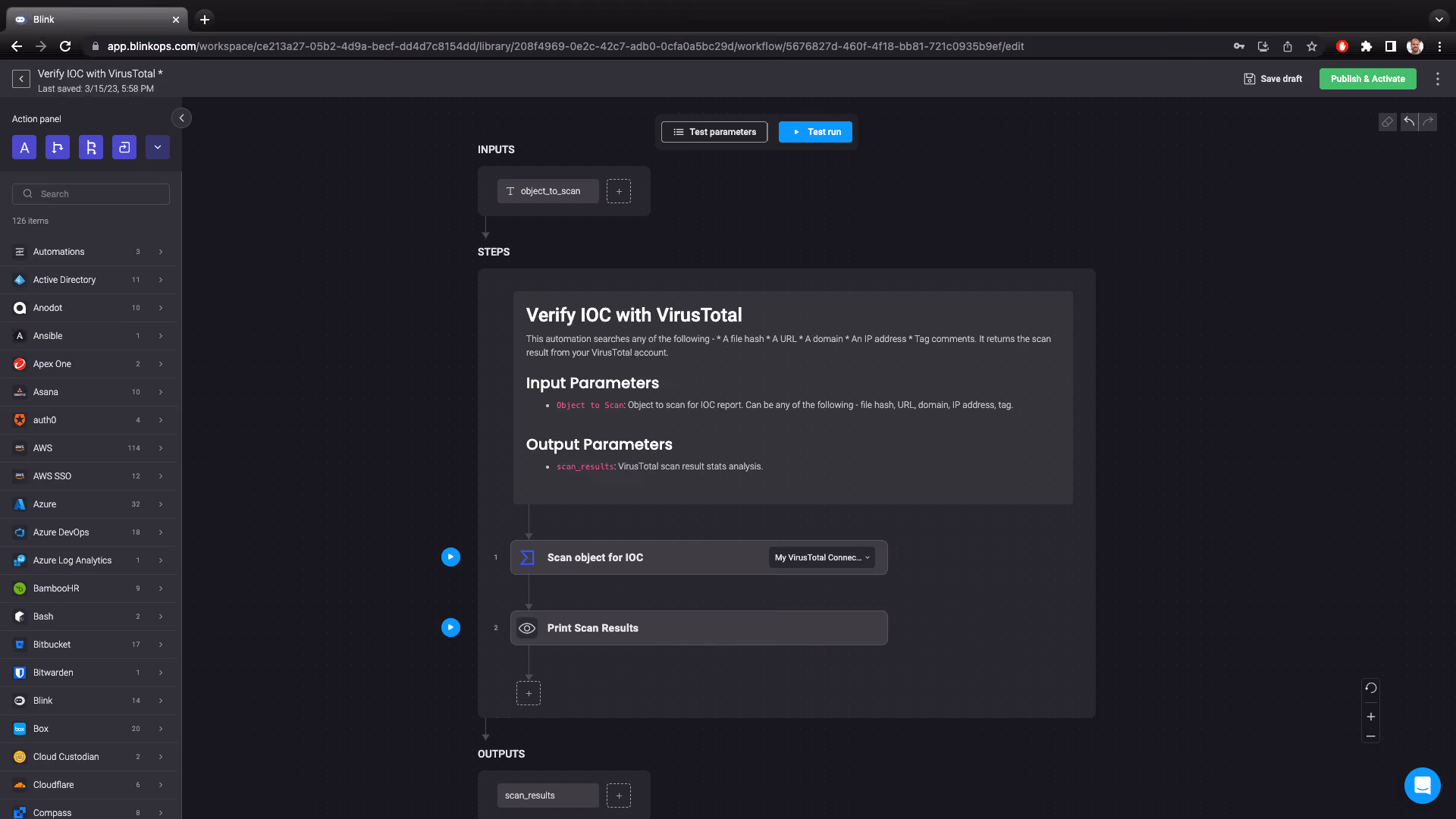The width and height of the screenshot is (1456, 819).
Task: Open the Azure list item
Action: coord(88,504)
